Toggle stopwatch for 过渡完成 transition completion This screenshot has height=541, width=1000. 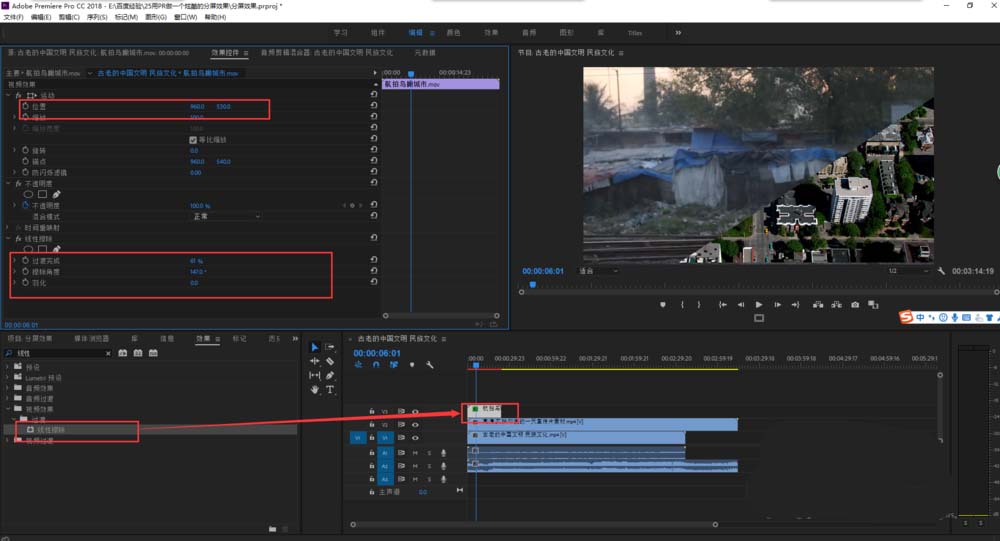tap(26, 261)
